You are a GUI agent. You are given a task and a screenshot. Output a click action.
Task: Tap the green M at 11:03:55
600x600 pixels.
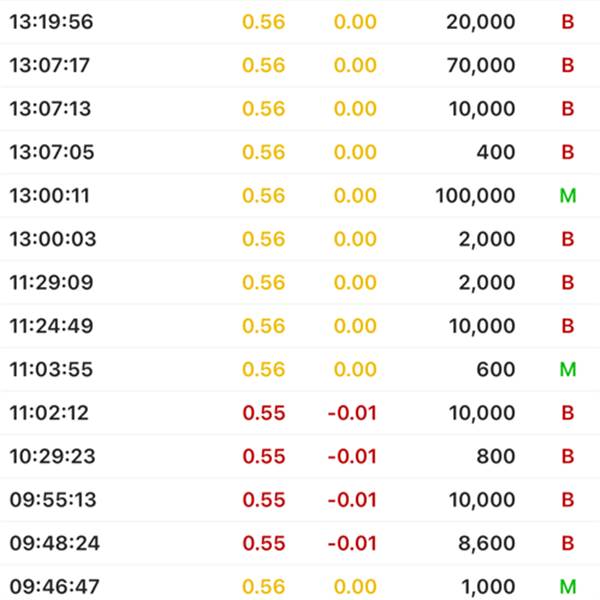pos(568,369)
